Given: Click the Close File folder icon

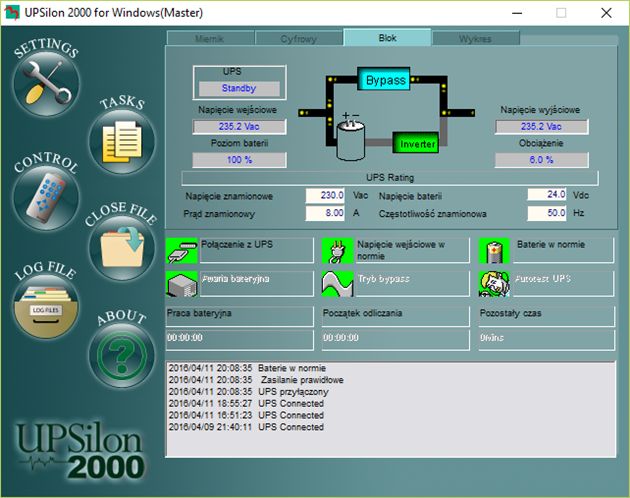Looking at the screenshot, I should [122, 248].
